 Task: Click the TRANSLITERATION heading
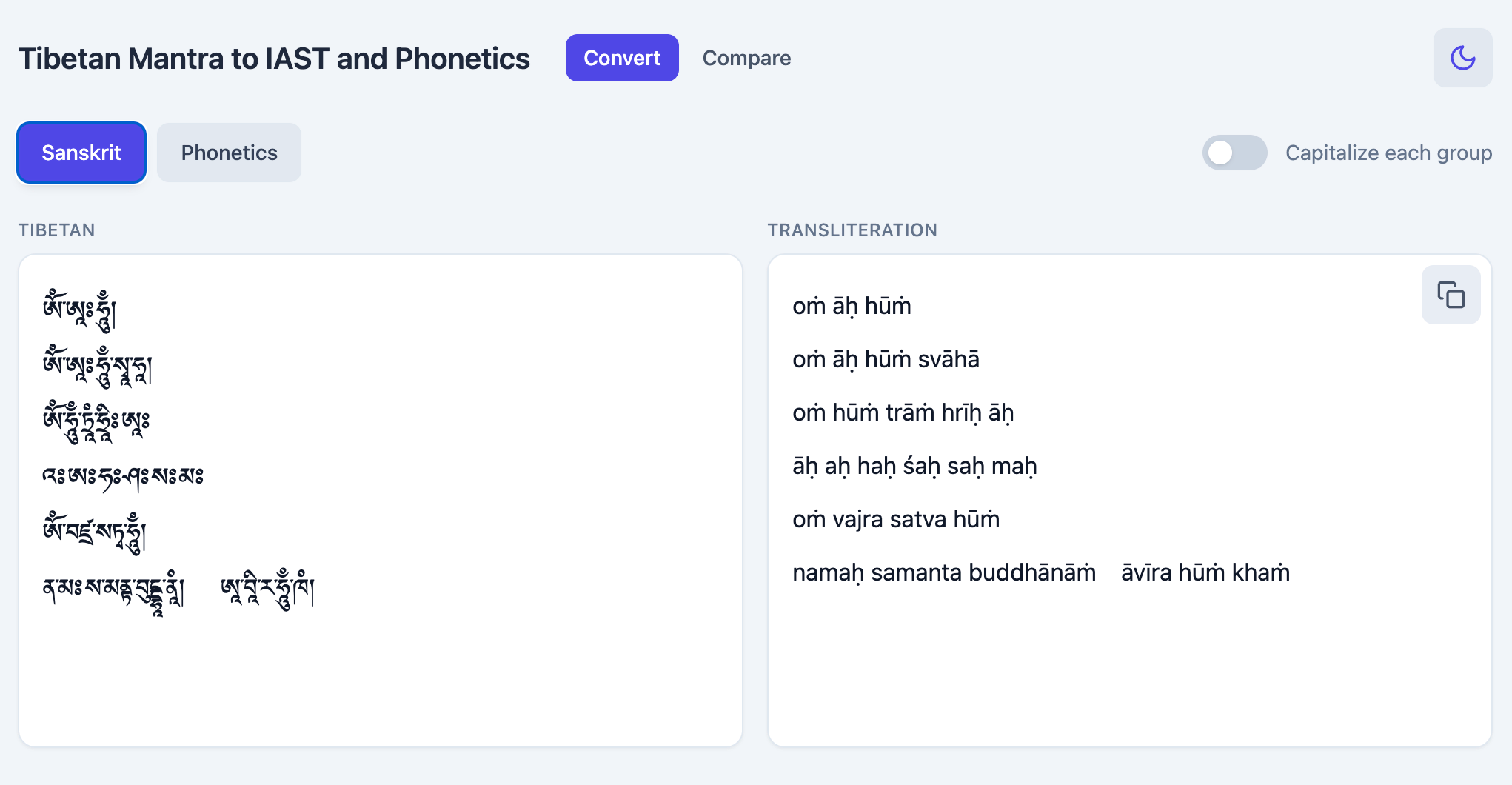(x=852, y=230)
